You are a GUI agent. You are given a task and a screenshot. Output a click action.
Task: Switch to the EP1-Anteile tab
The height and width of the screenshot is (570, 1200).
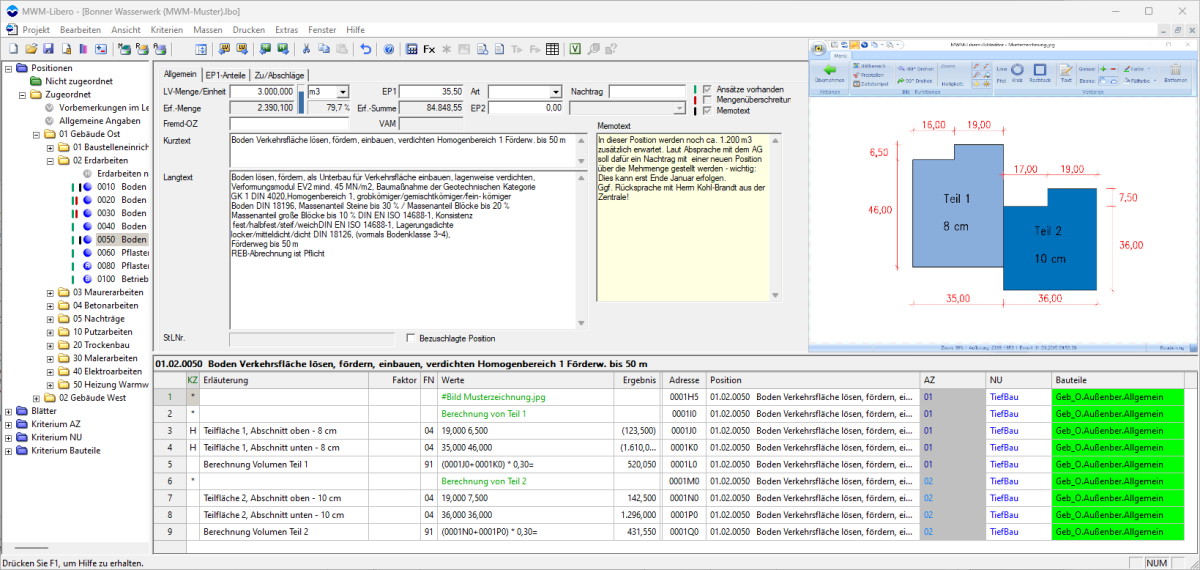point(226,74)
